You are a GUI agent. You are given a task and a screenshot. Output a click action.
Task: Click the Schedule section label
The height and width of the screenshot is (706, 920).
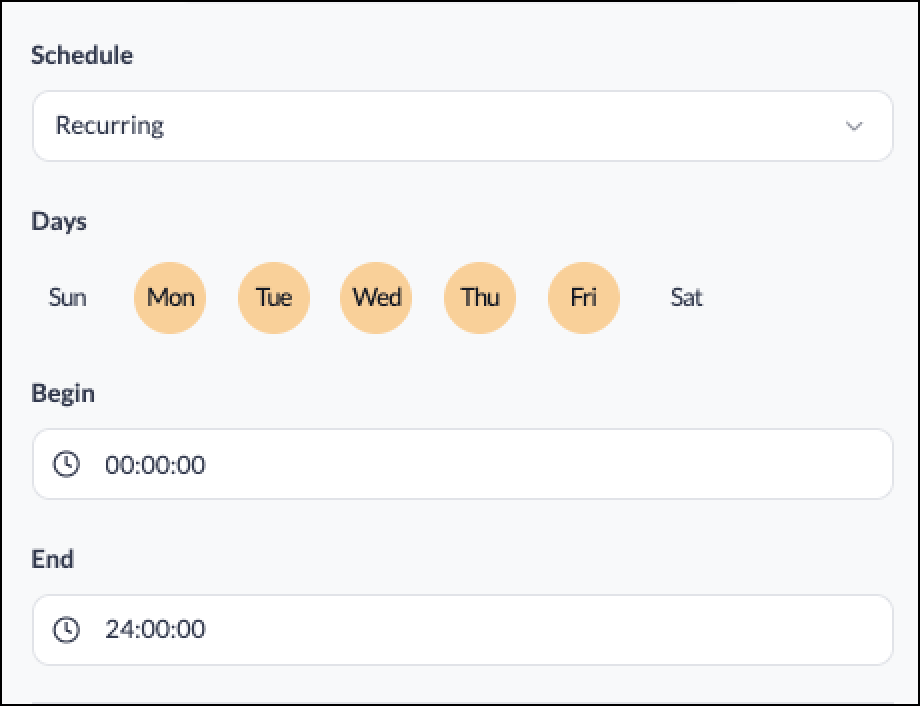pyautogui.click(x=82, y=55)
